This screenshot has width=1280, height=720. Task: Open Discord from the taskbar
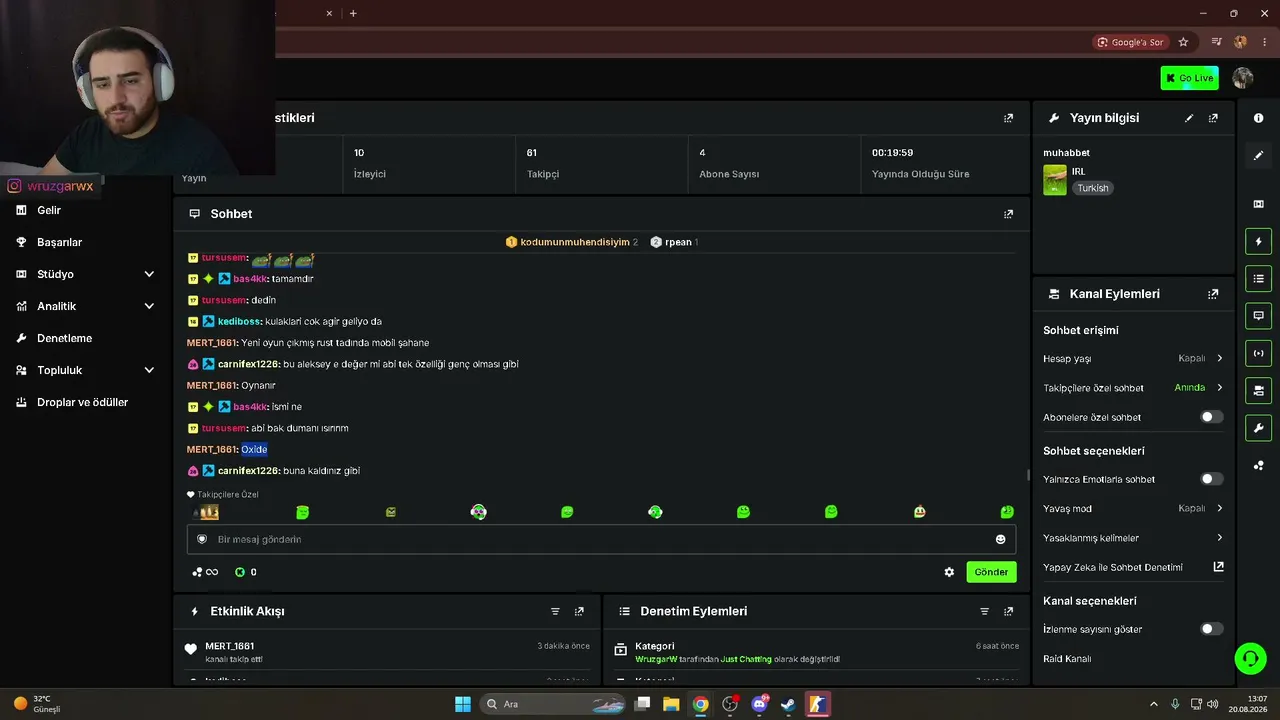[759, 704]
